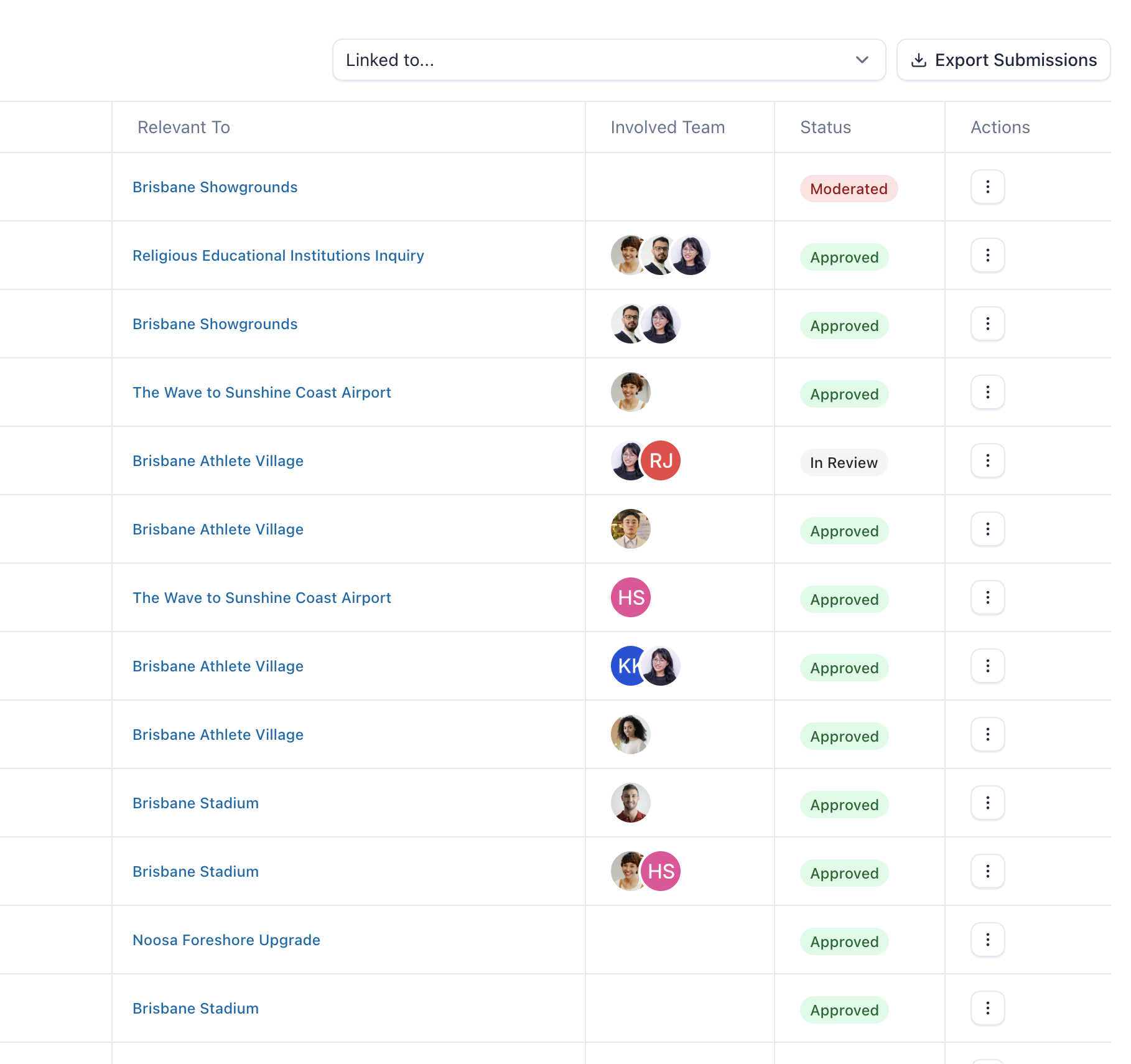Select the Moderated status badge
Viewport: 1131px width, 1064px height.
point(849,189)
